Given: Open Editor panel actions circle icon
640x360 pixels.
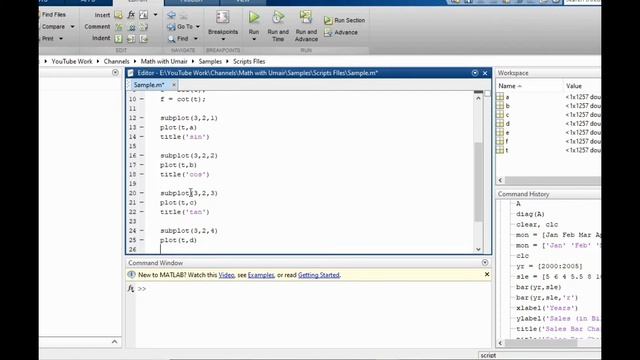Looking at the screenshot, I should coord(475,73).
